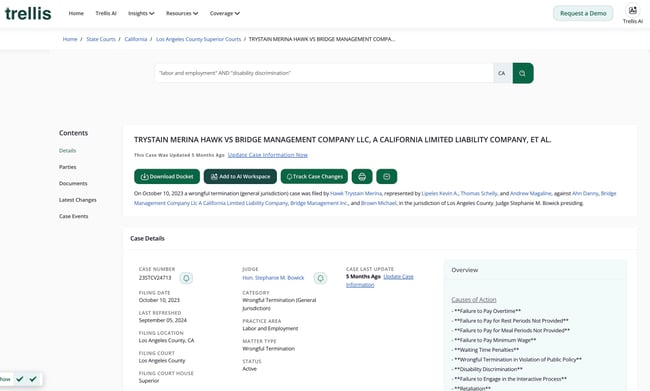Select Disability Discrimination cause of action

pos(488,369)
